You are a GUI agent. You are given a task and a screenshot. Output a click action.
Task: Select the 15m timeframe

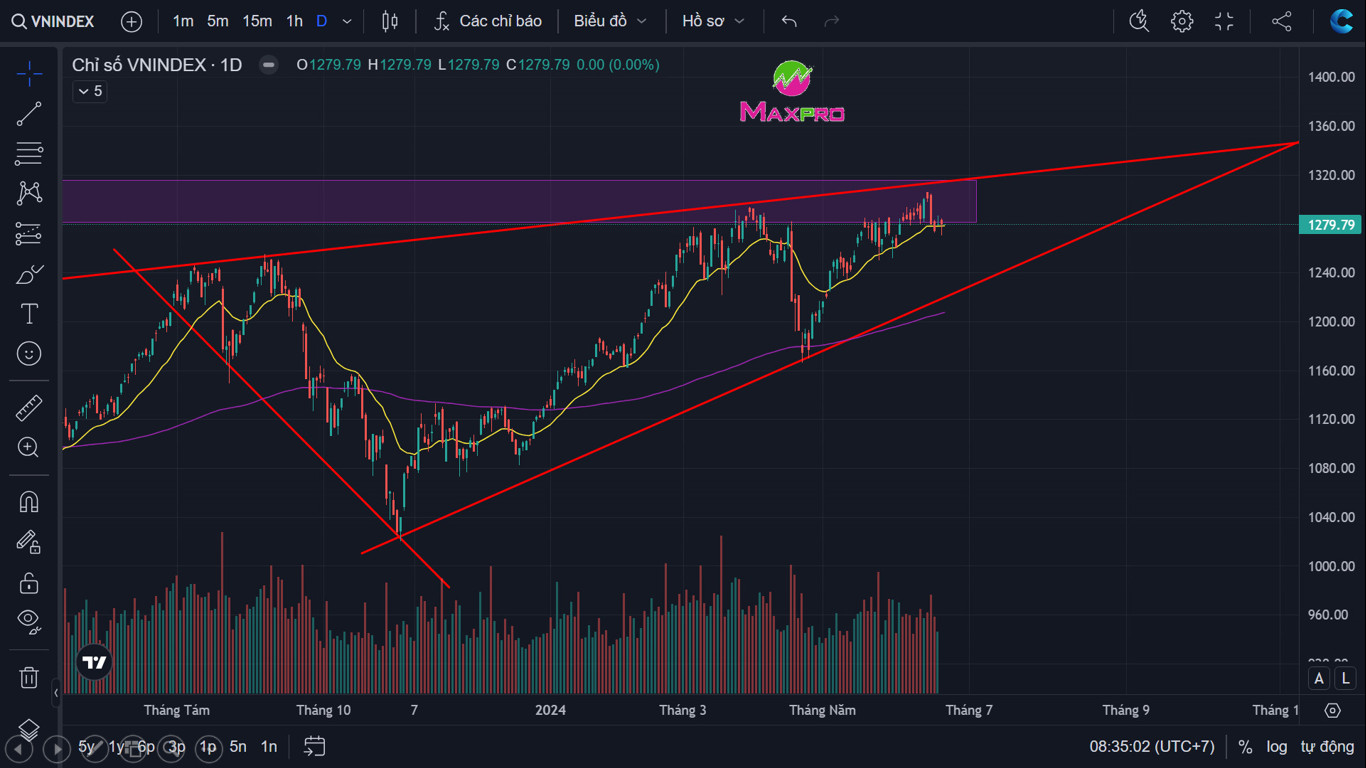point(257,21)
